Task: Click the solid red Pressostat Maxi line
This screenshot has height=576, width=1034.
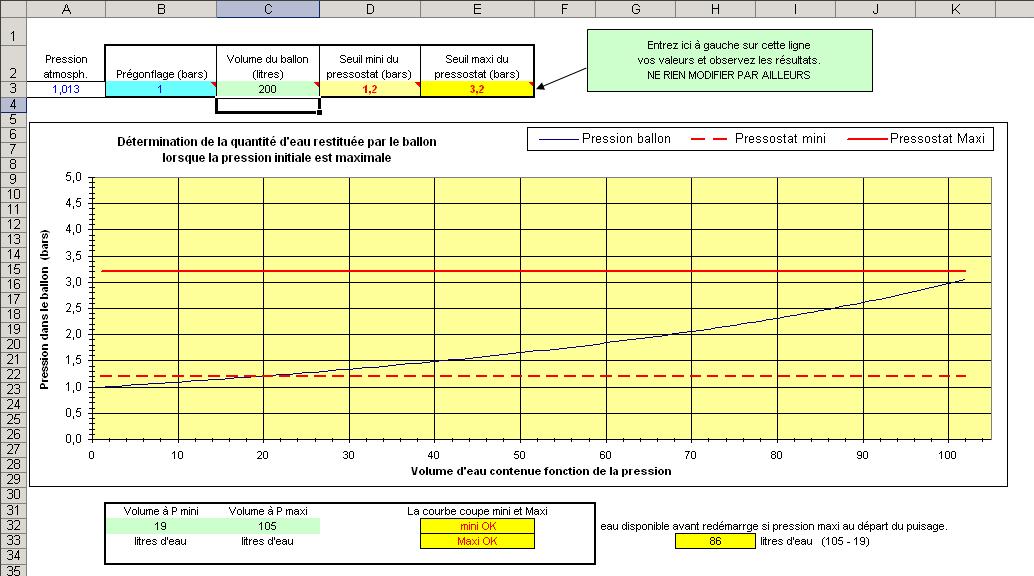Action: coord(533,271)
